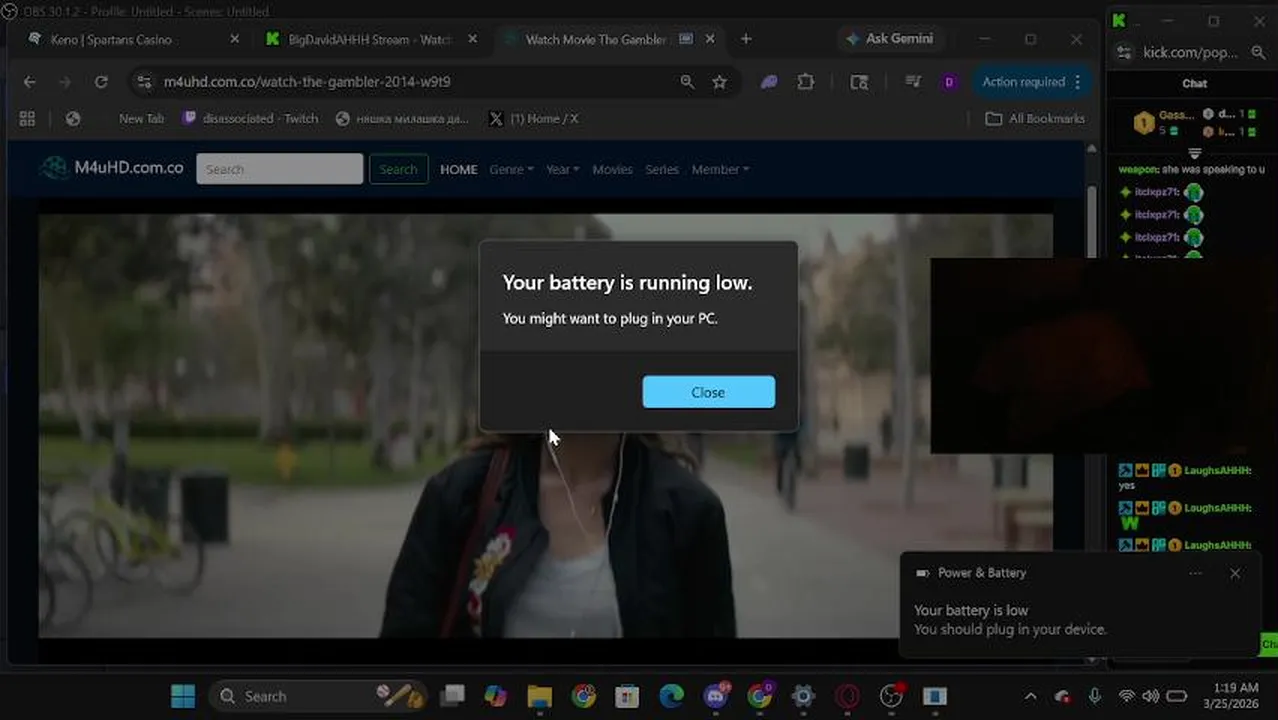Image resolution: width=1278 pixels, height=720 pixels.
Task: Reload the M4uHD page
Action: tap(101, 82)
